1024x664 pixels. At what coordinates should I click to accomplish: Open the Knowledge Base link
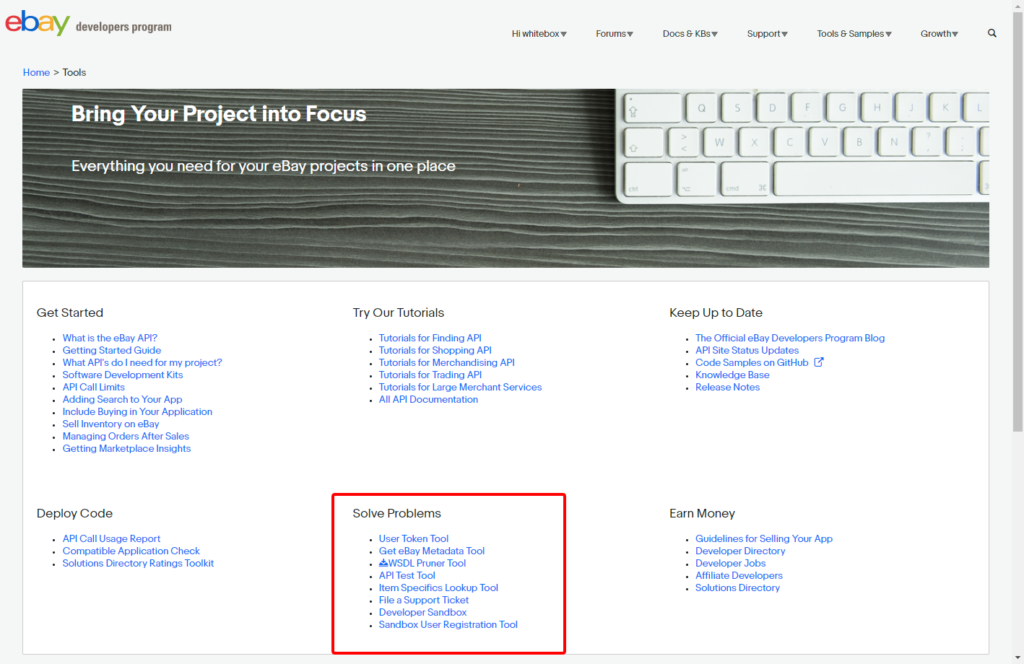click(732, 375)
